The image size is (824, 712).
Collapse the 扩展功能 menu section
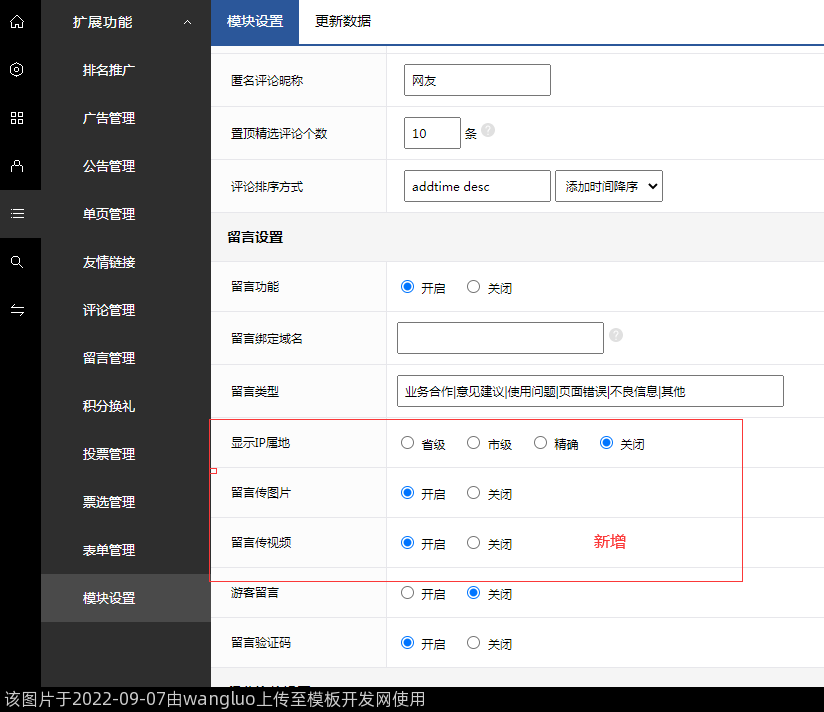(x=187, y=22)
